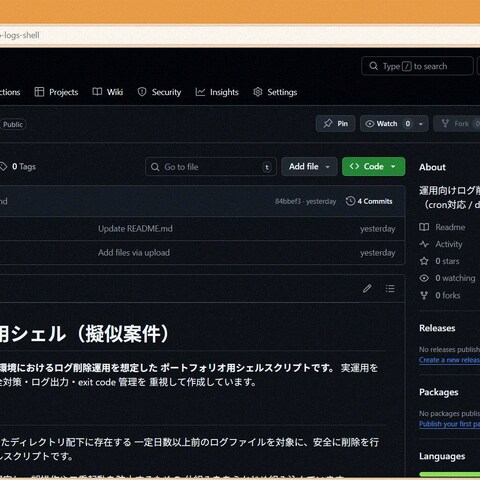Open the Projects tab

[x=56, y=92]
